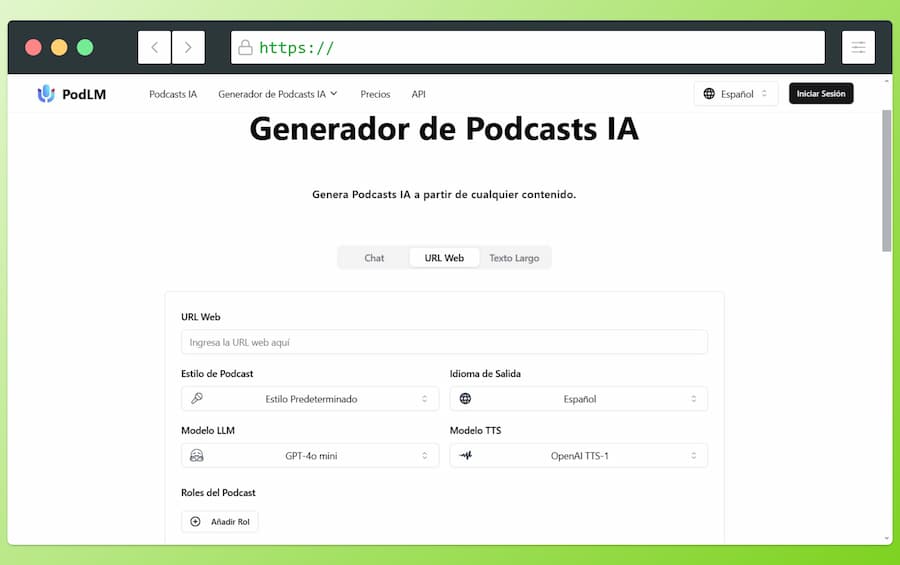Expand the GPT-4o mini model dropdown

(310, 456)
